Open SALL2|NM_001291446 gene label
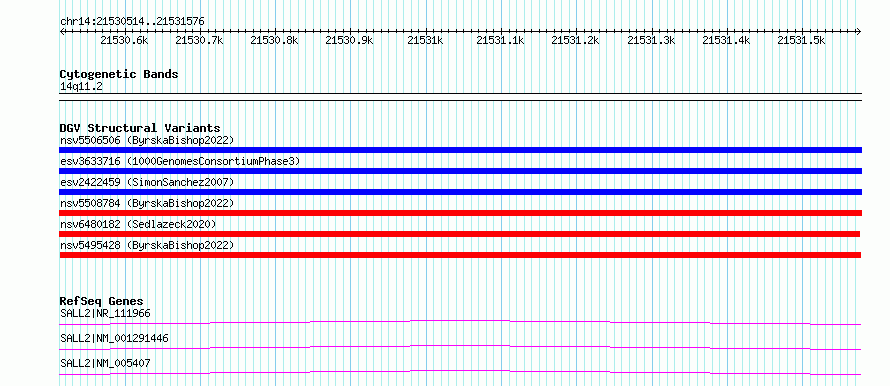Screen dimensions: 890x386 click(114, 338)
